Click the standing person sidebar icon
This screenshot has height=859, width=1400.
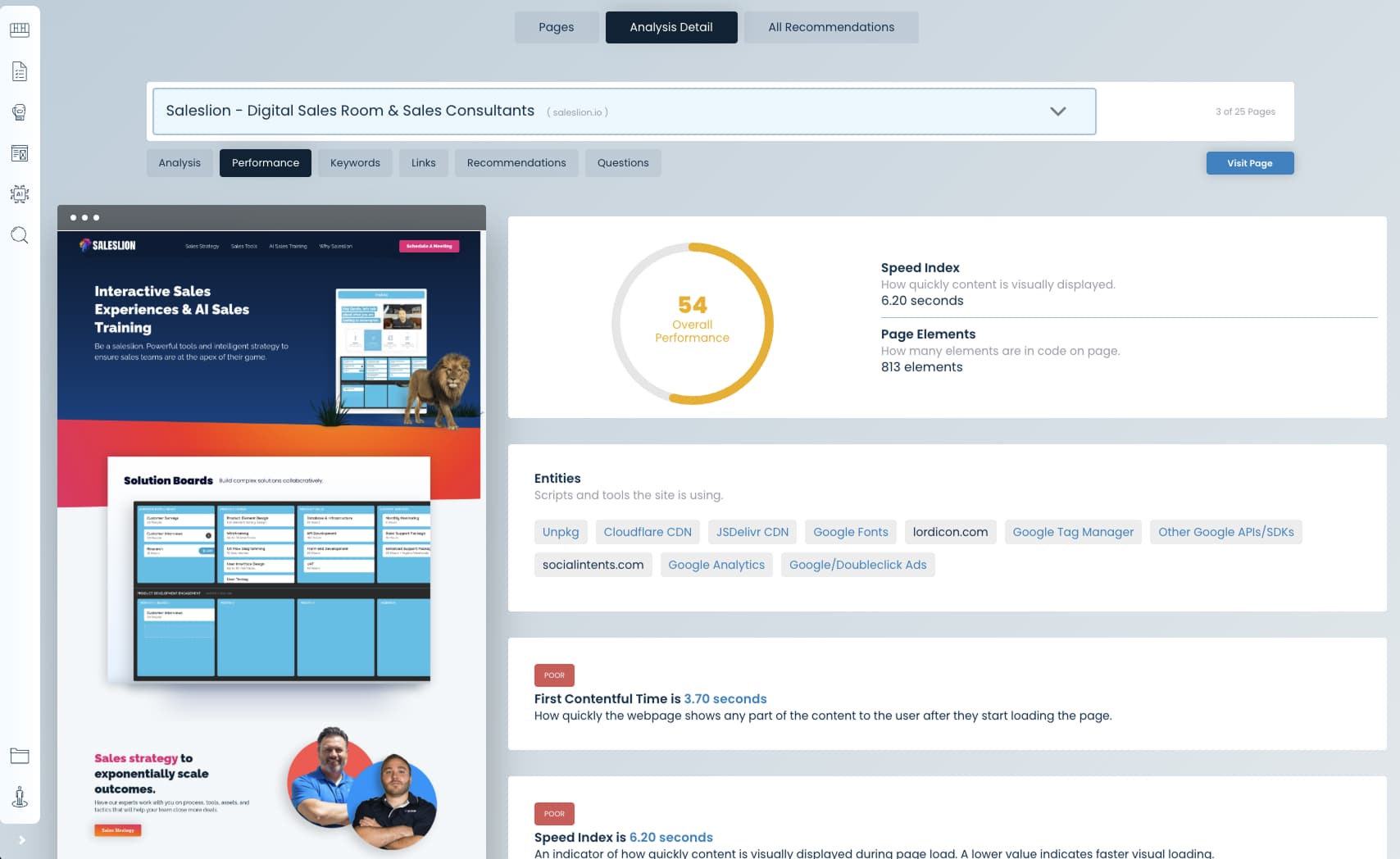(20, 797)
